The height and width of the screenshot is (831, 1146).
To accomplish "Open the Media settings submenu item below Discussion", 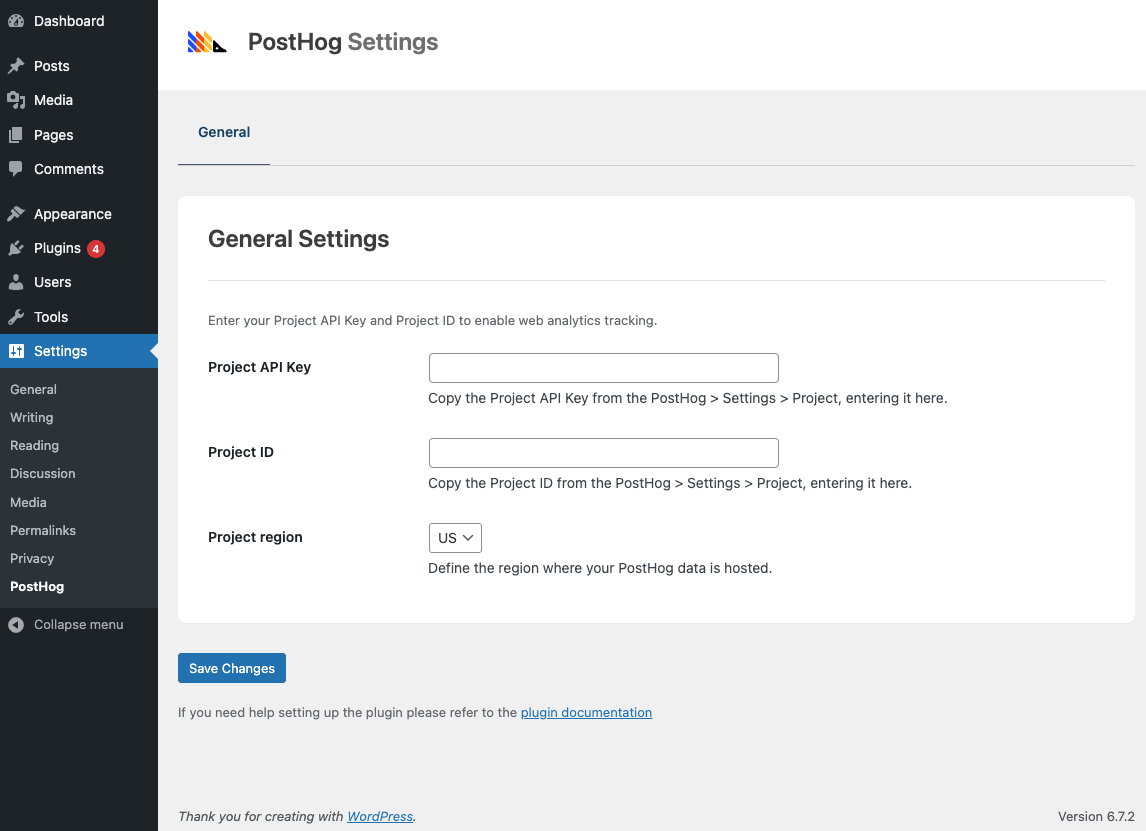I will [x=29, y=502].
